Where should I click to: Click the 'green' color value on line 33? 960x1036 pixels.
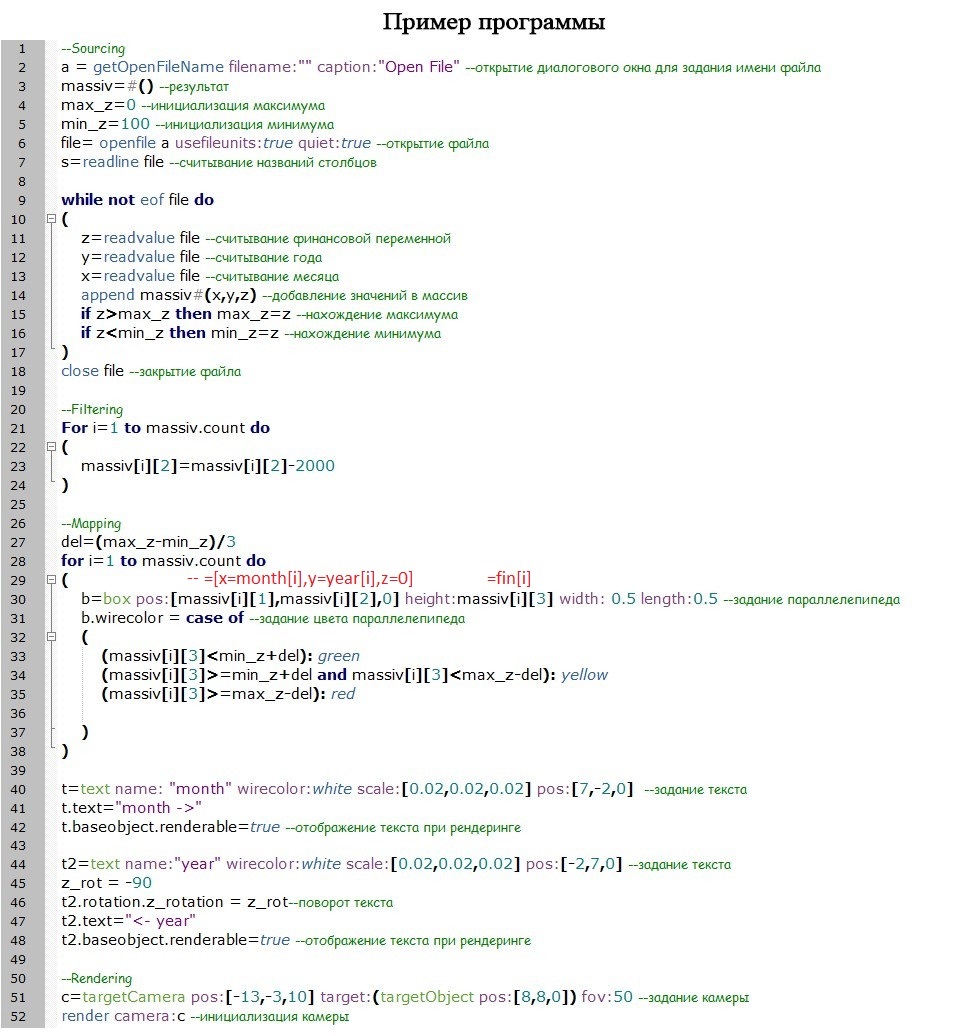[x=339, y=656]
